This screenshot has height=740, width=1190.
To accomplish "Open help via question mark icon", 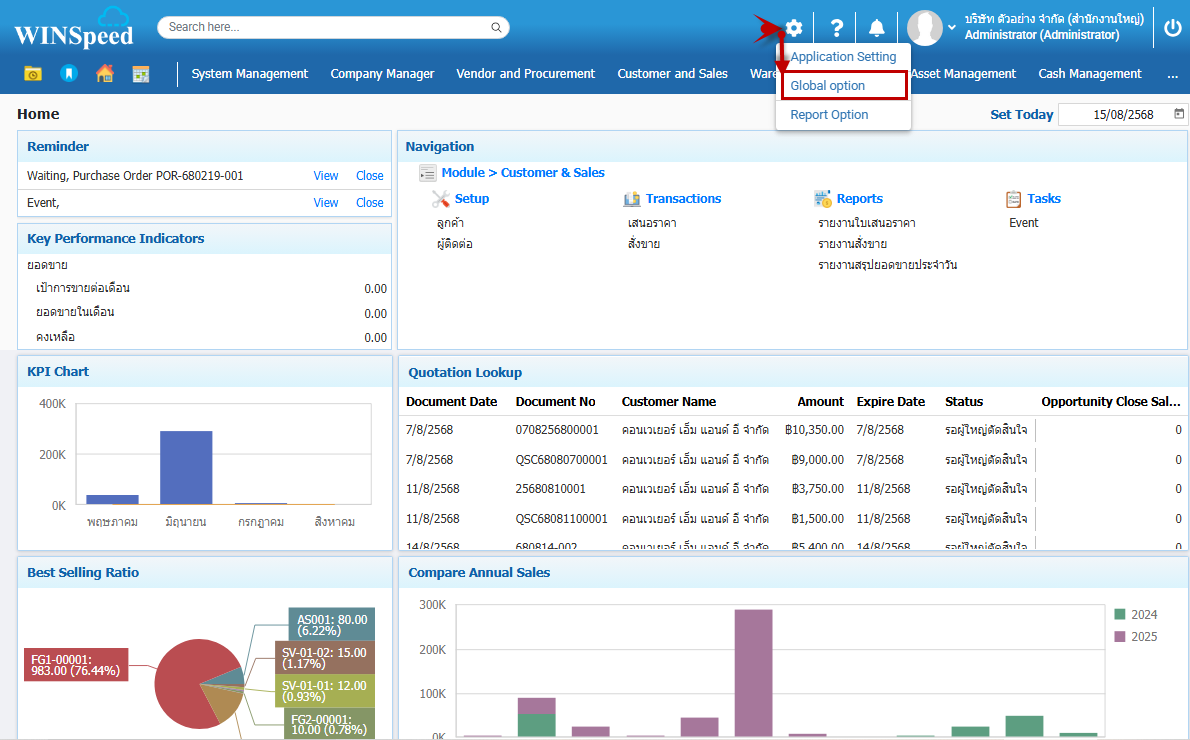I will 837,28.
